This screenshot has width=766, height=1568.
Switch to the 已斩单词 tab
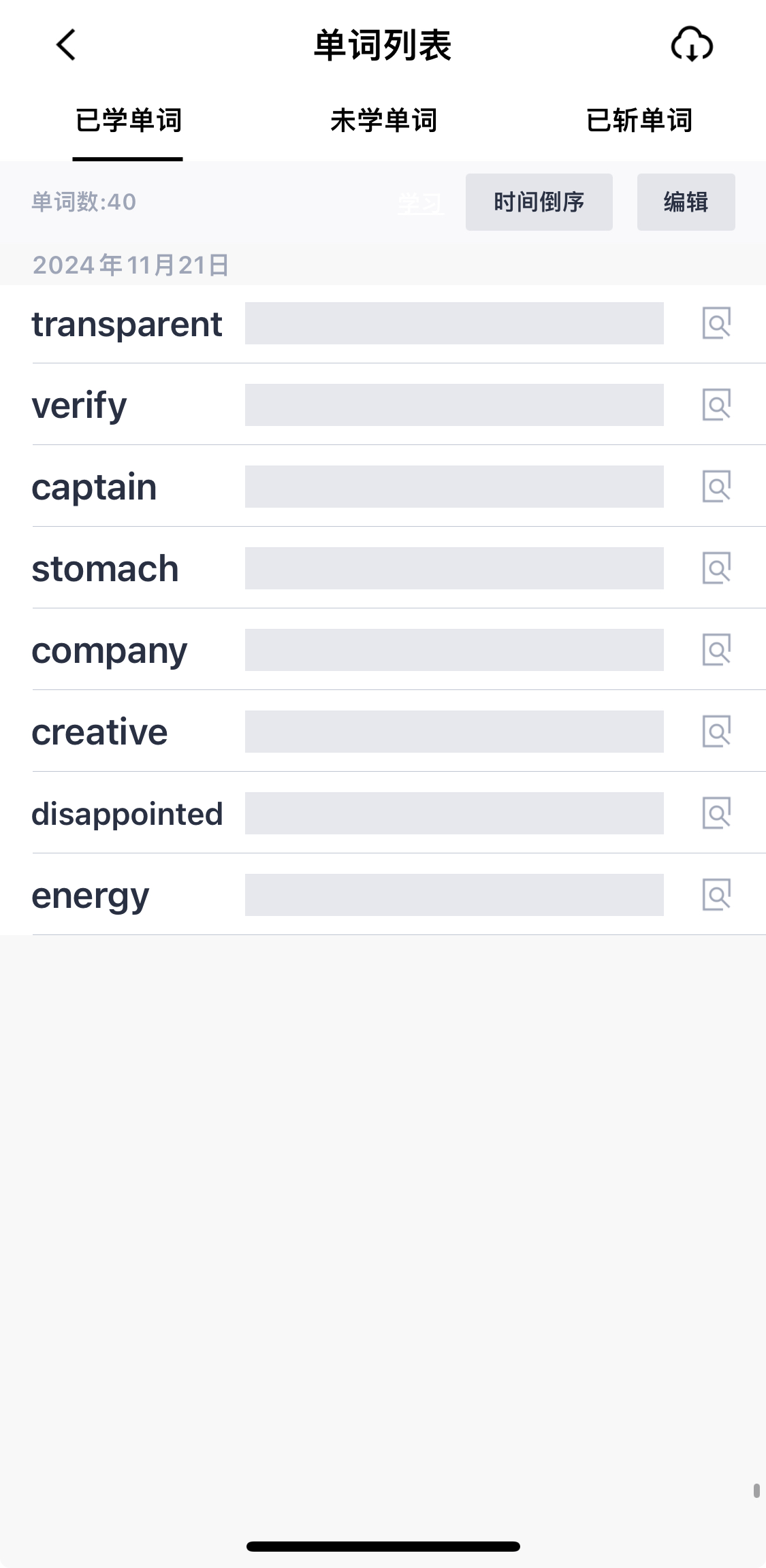click(639, 120)
